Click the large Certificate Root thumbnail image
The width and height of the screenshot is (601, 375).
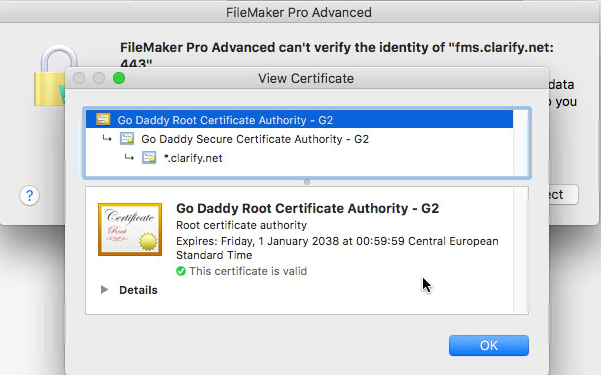pyautogui.click(x=130, y=229)
